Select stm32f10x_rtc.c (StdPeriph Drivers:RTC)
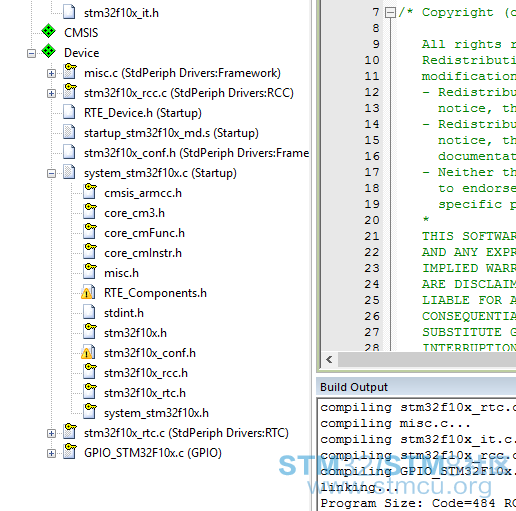516x511 pixels. click(186, 433)
